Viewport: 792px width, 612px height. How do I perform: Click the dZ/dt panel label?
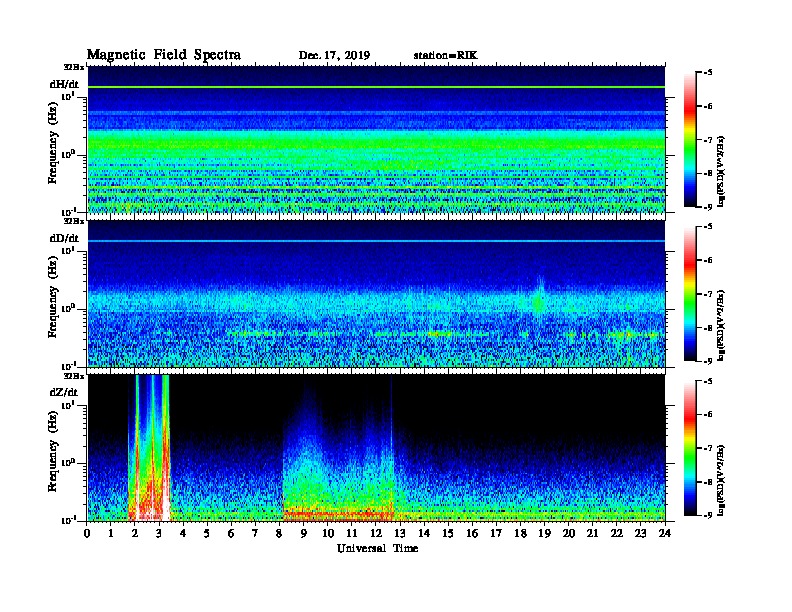[x=64, y=392]
